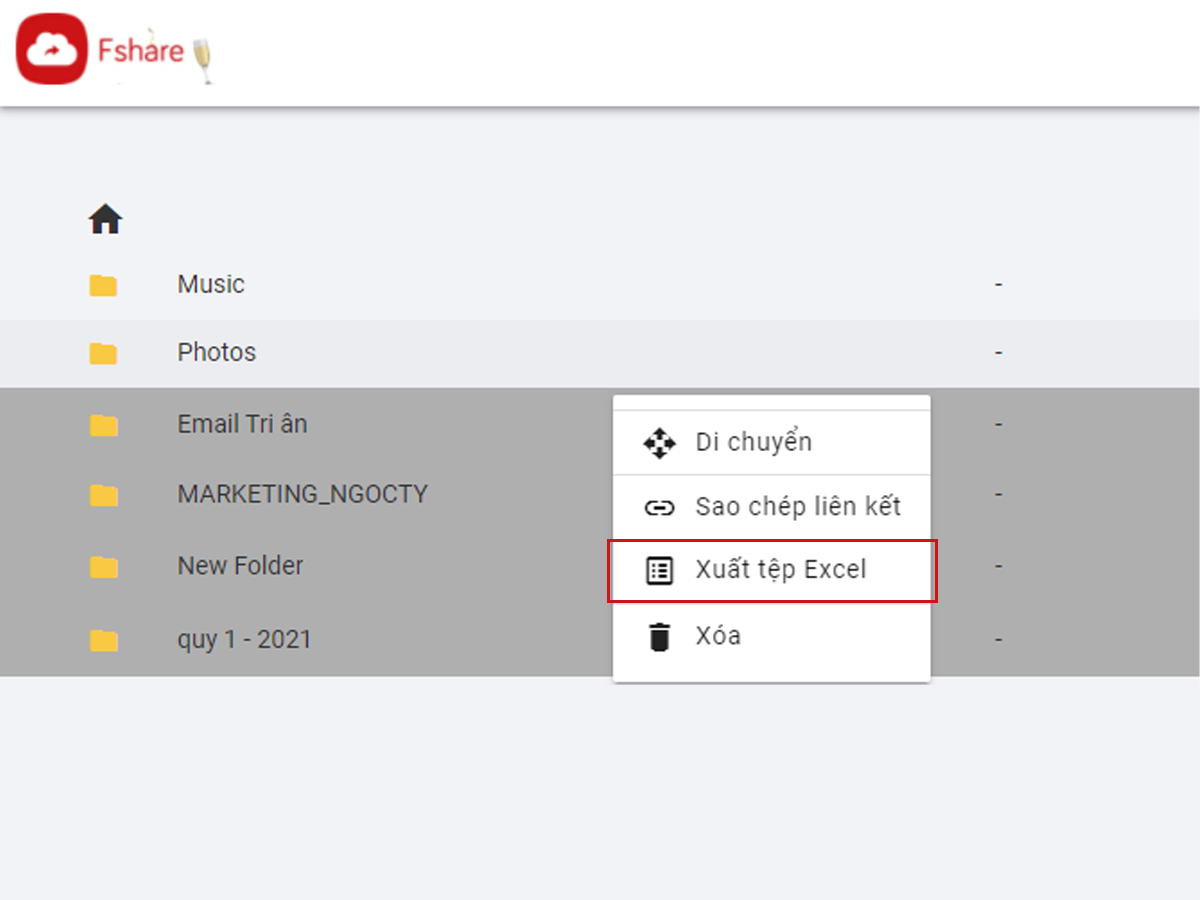Click the "quy 1 - 2021" folder name
The width and height of the screenshot is (1200, 900).
point(244,639)
